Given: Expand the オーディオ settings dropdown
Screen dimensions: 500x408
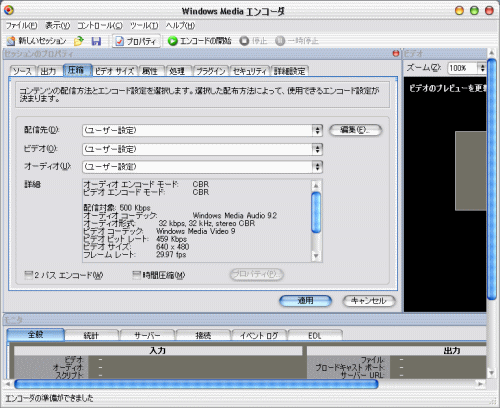Looking at the screenshot, I should tap(317, 167).
